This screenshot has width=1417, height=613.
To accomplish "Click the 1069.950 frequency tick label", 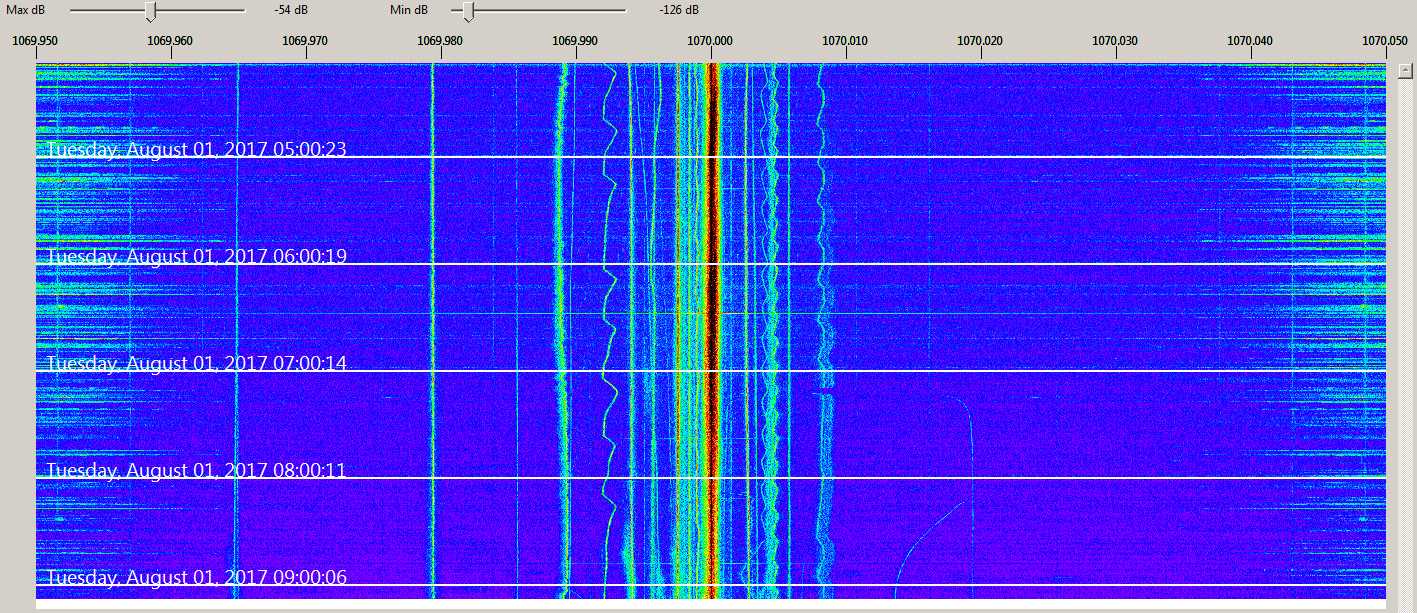I will coord(35,41).
